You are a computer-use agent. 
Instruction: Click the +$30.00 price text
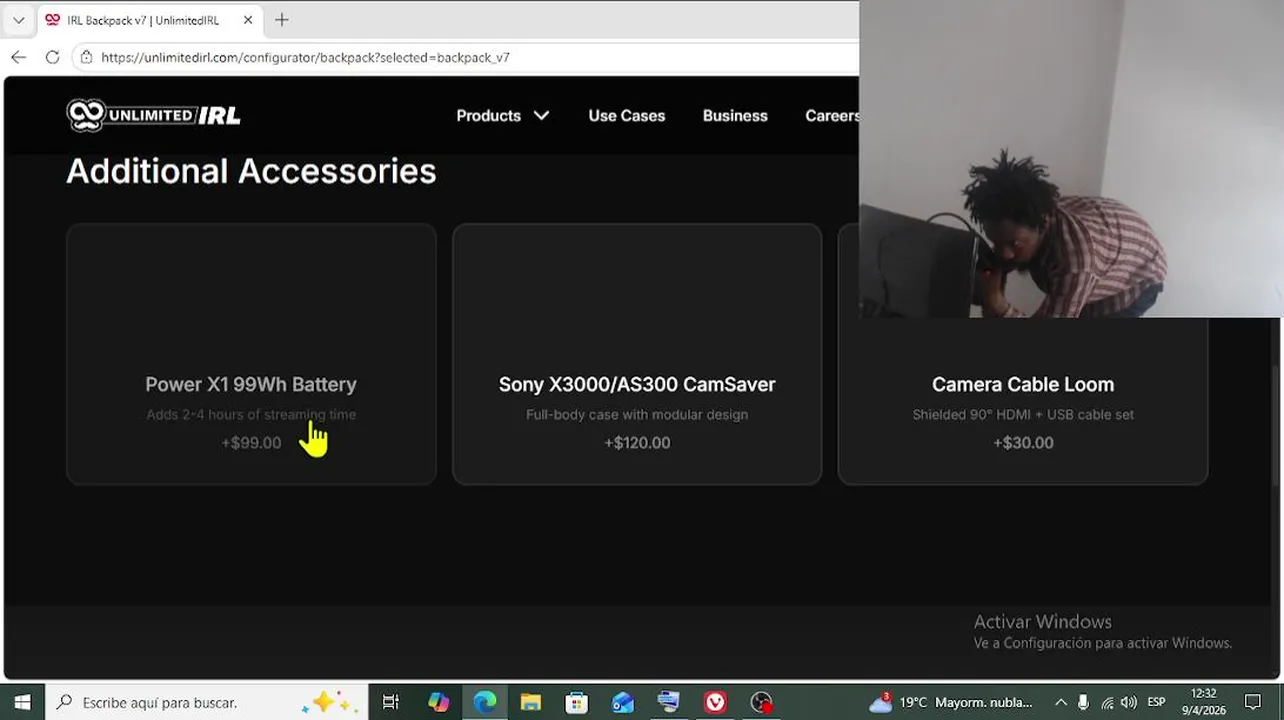pos(1023,443)
